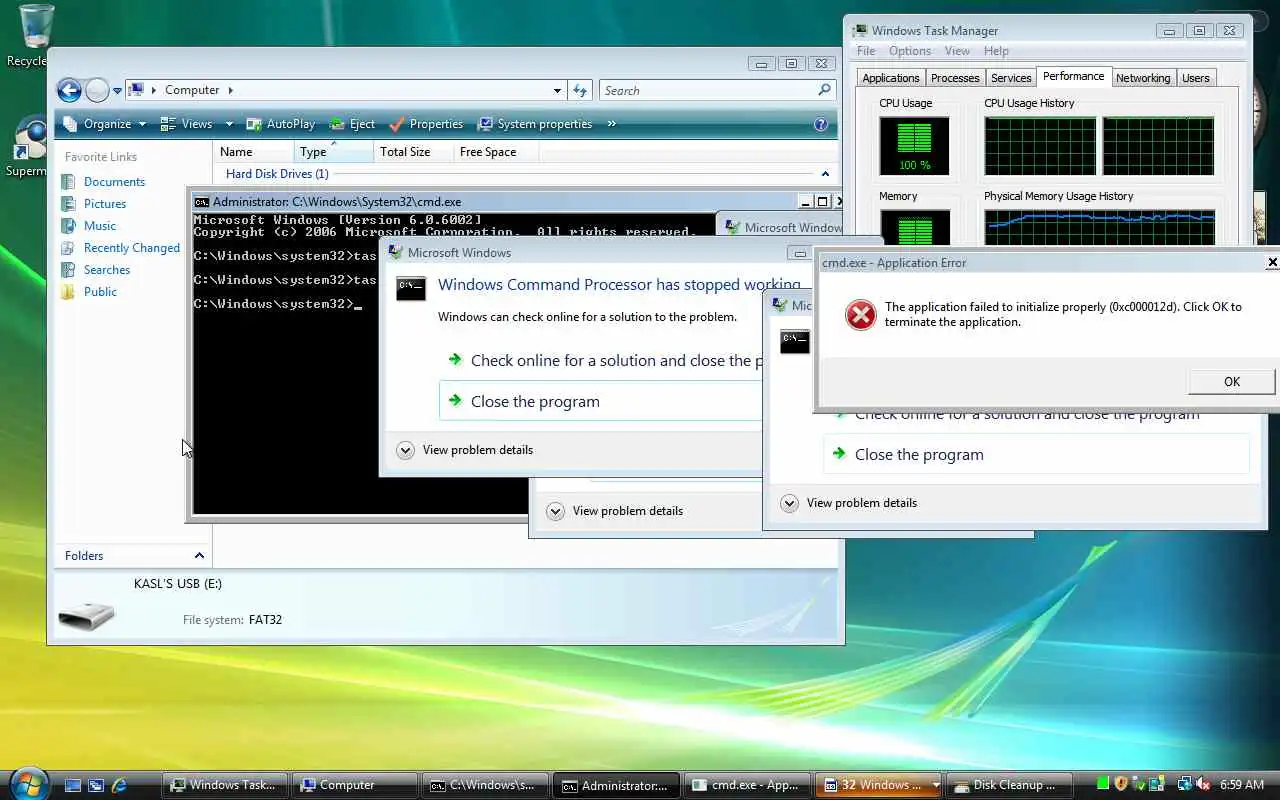
Task: Click the blue Help icon in Explorer
Action: point(821,124)
